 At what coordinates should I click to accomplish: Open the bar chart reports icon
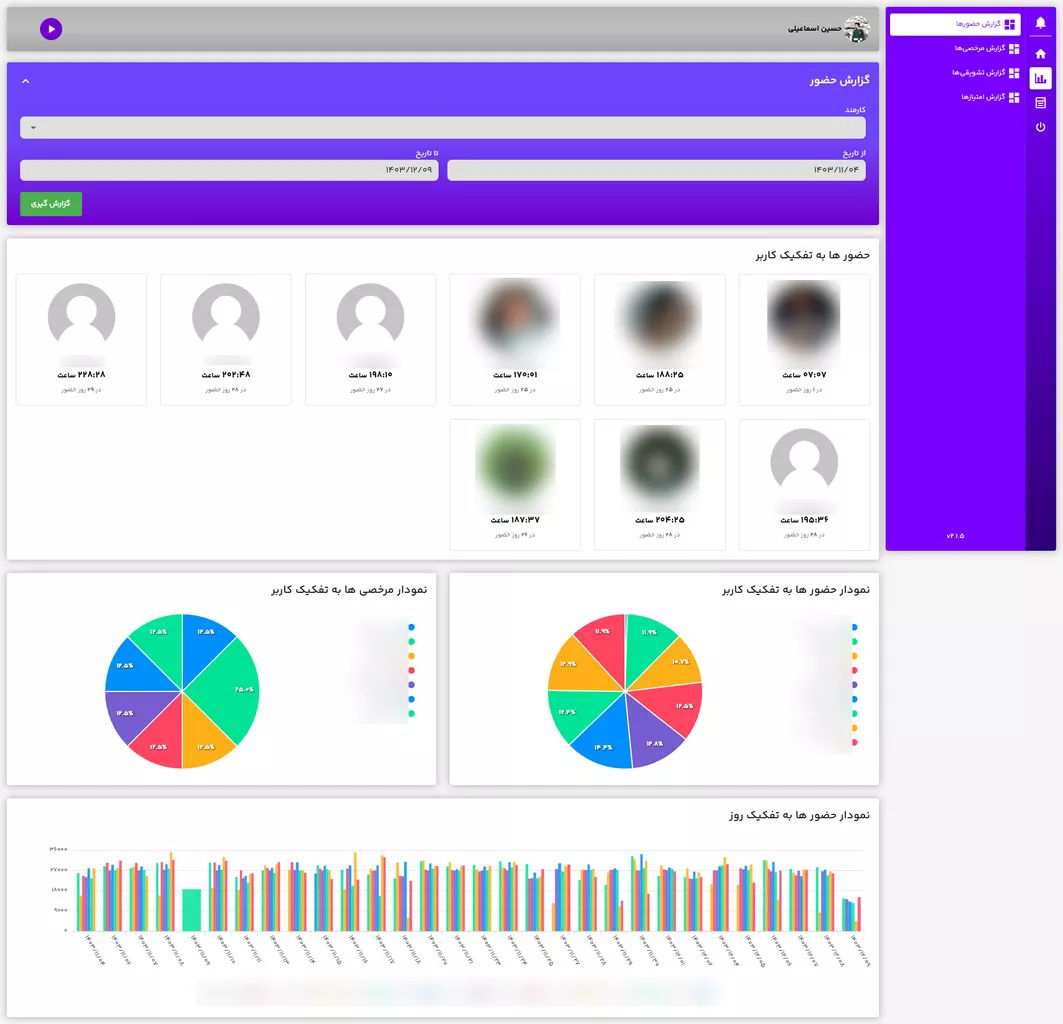(1040, 78)
